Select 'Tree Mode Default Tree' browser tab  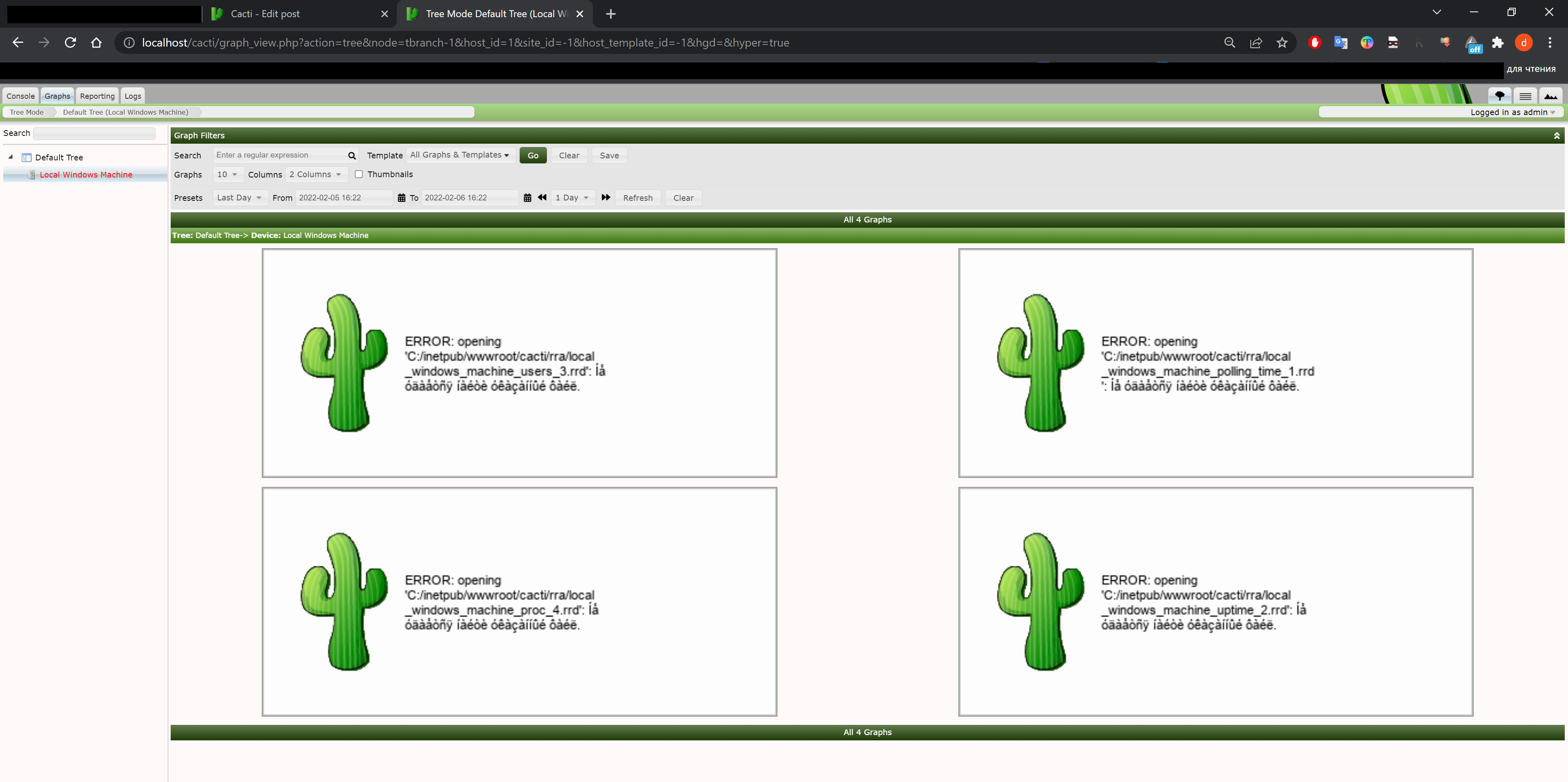point(495,13)
